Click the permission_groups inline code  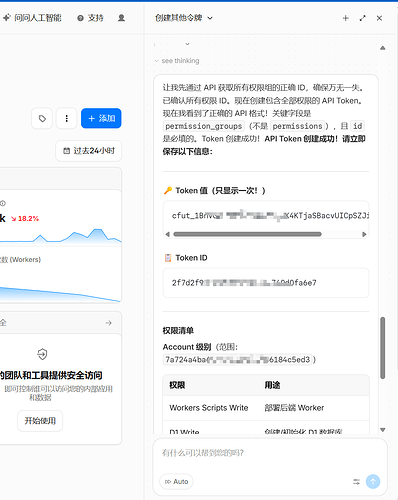click(204, 126)
